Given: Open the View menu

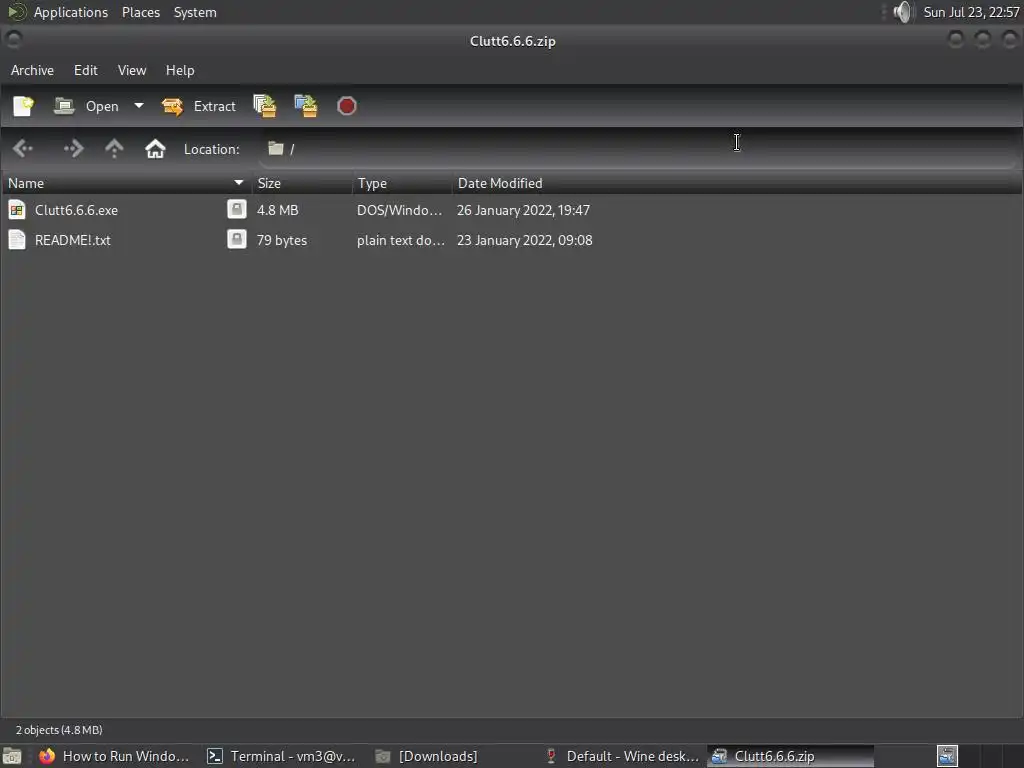Looking at the screenshot, I should 132,70.
